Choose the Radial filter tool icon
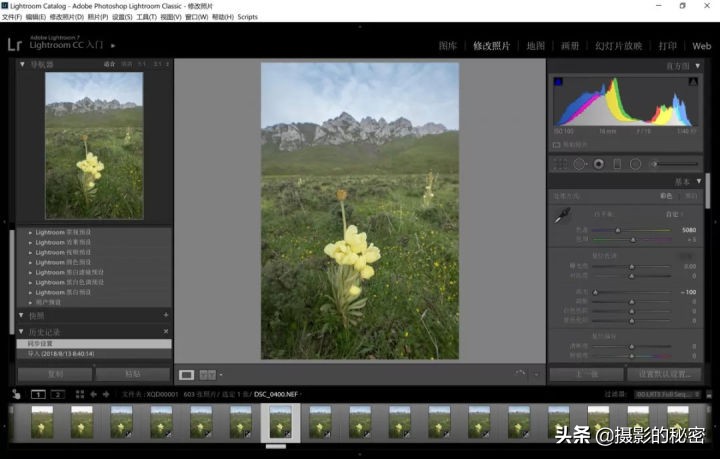The height and width of the screenshot is (459, 720). pos(635,163)
